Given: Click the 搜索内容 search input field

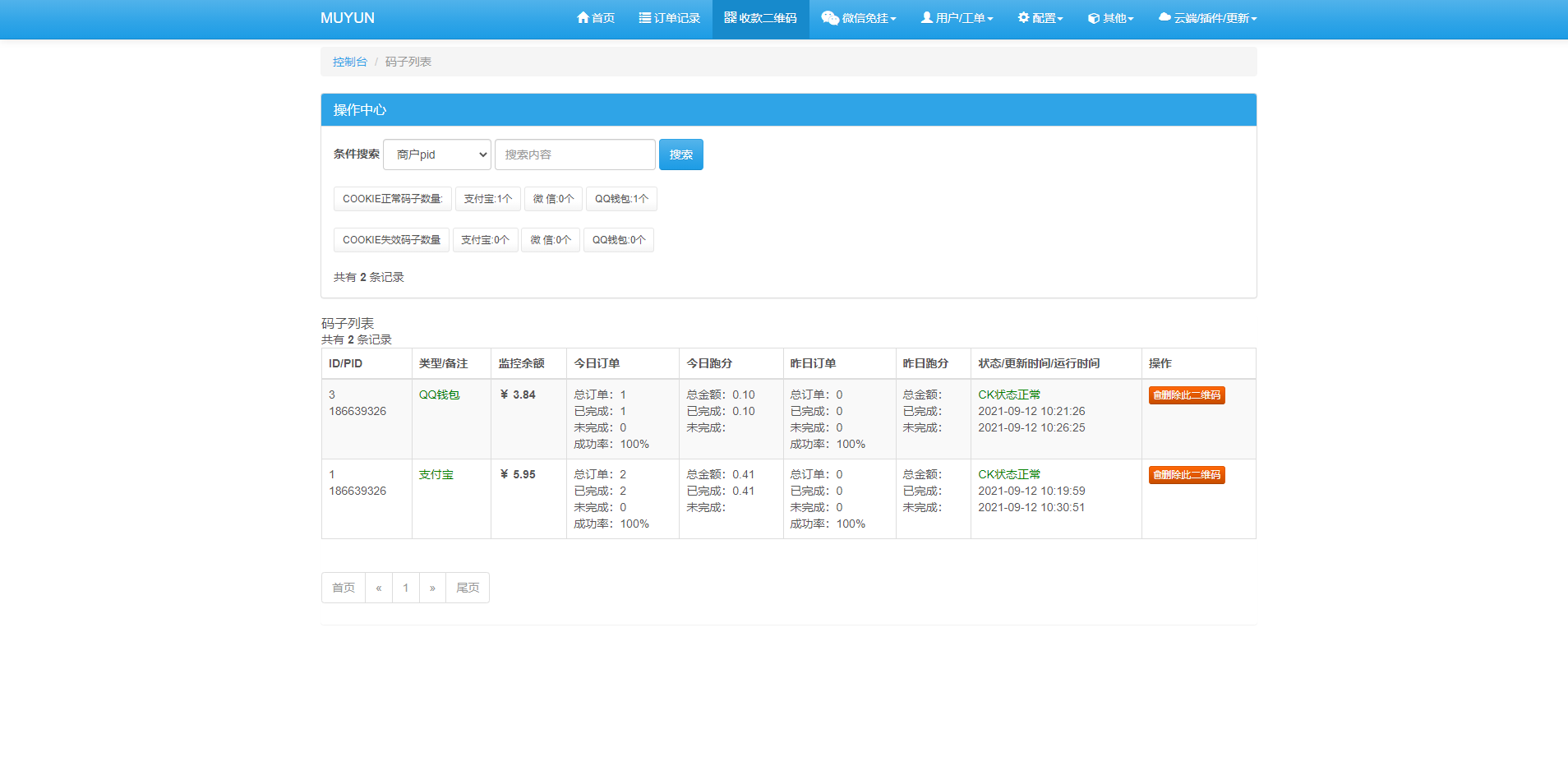Looking at the screenshot, I should 574,155.
